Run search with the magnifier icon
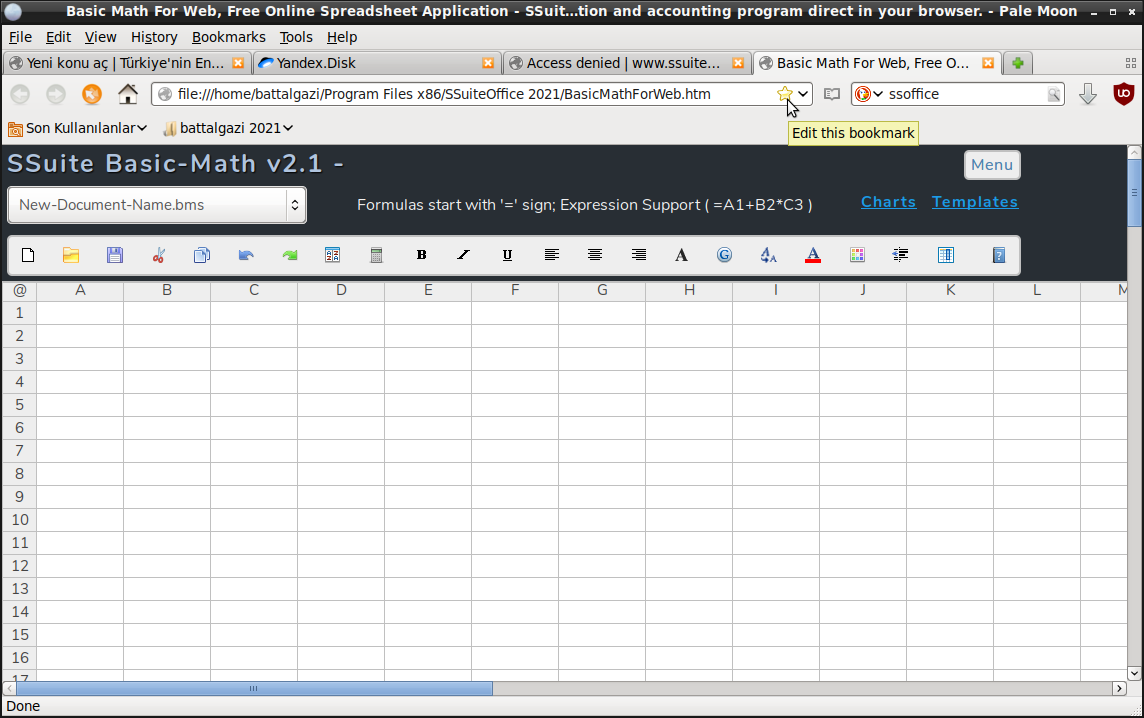Screen dimensions: 1144x718 coord(1054,94)
